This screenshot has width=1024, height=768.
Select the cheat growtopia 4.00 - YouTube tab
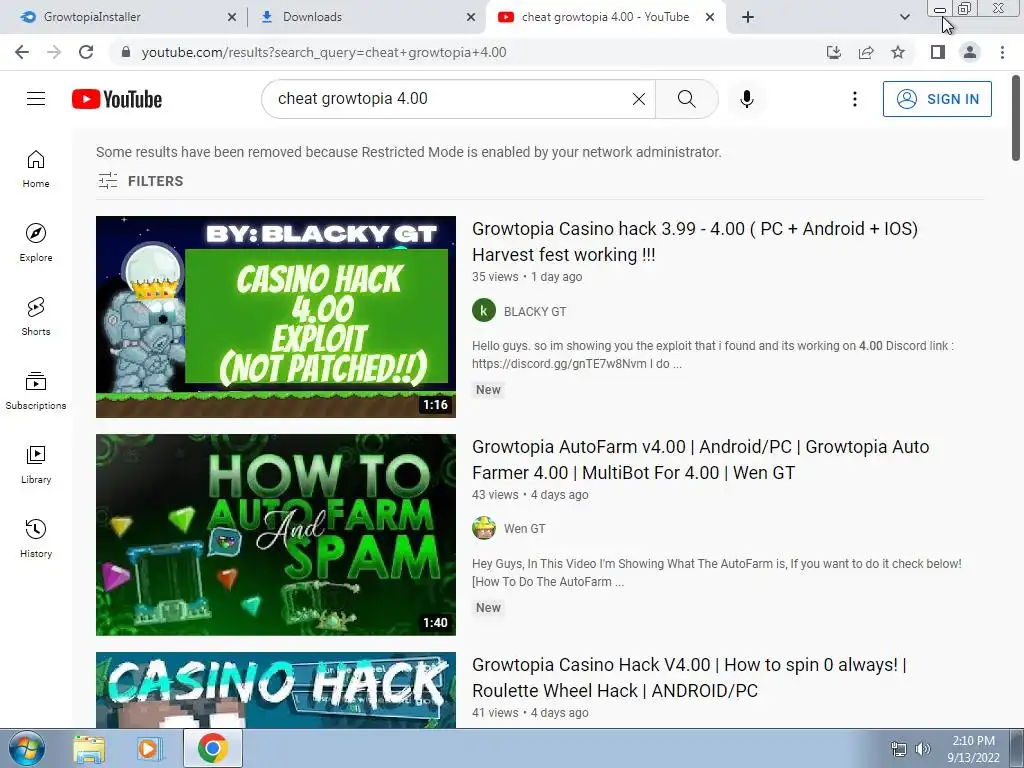(x=605, y=17)
